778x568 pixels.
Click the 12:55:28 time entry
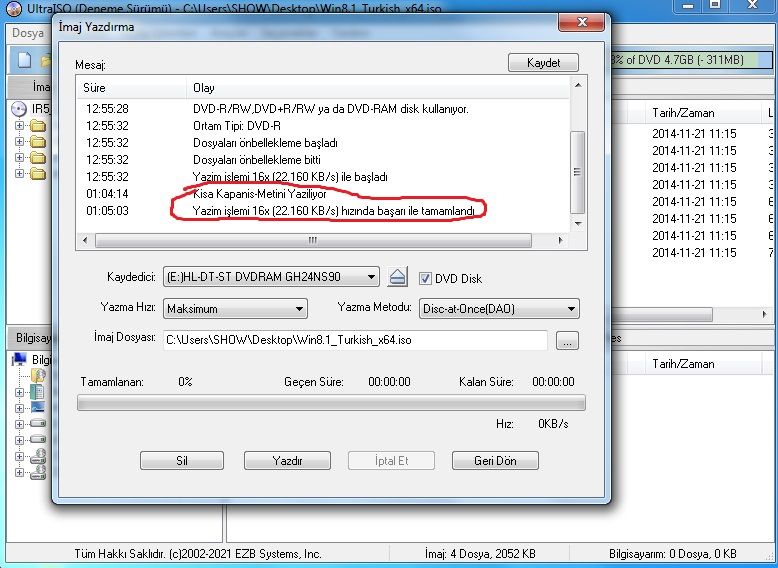tap(107, 109)
